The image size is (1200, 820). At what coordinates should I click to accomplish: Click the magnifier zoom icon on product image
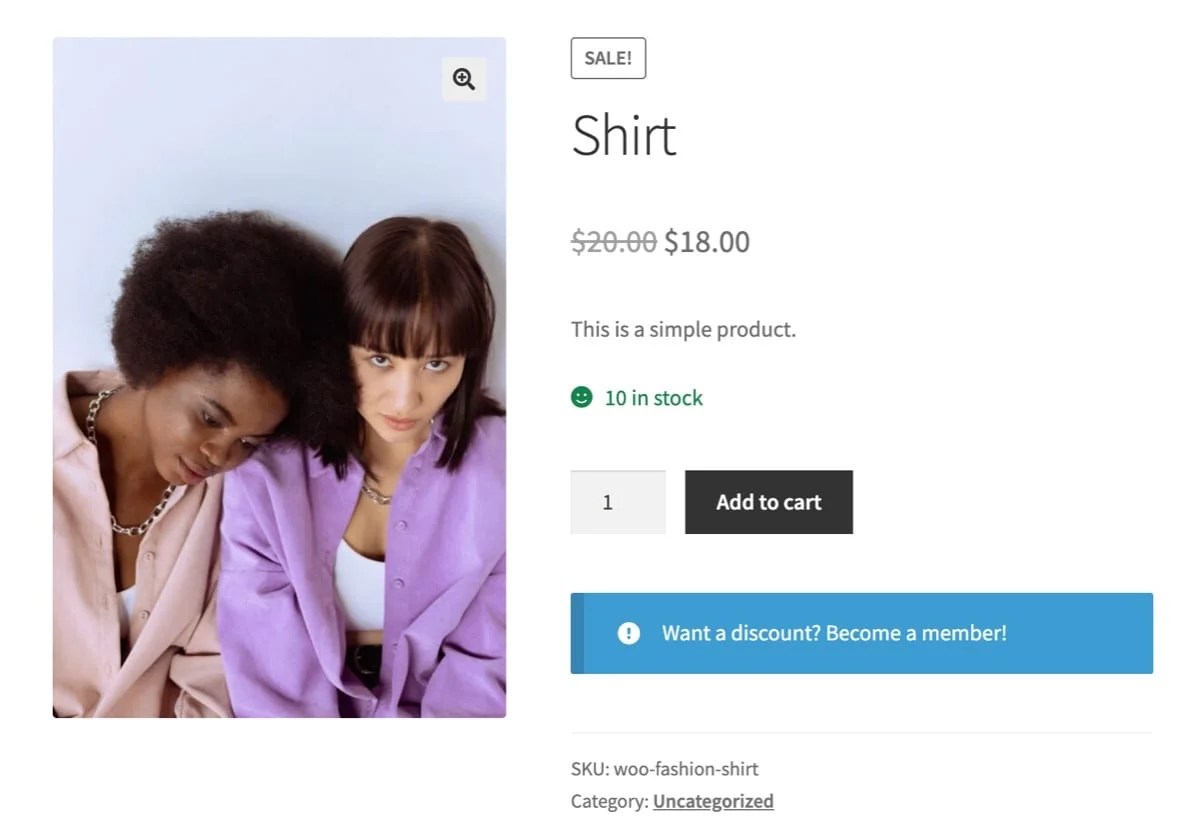(463, 80)
